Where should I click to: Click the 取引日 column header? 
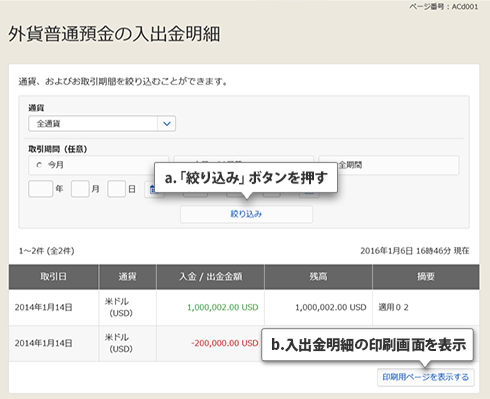pyautogui.click(x=54, y=277)
